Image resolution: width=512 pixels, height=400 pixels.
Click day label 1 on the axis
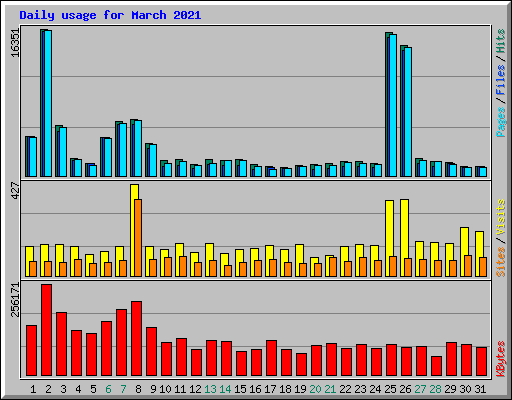tap(33, 389)
